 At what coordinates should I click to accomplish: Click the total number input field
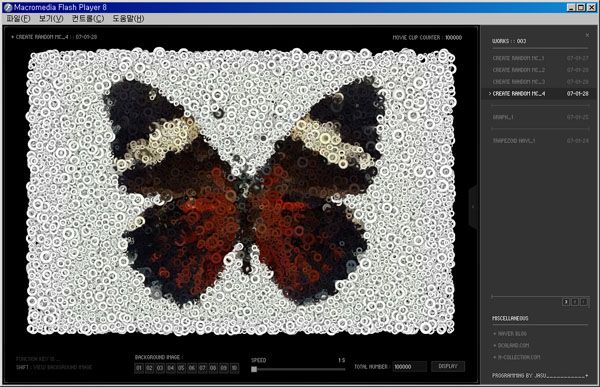[x=409, y=367]
